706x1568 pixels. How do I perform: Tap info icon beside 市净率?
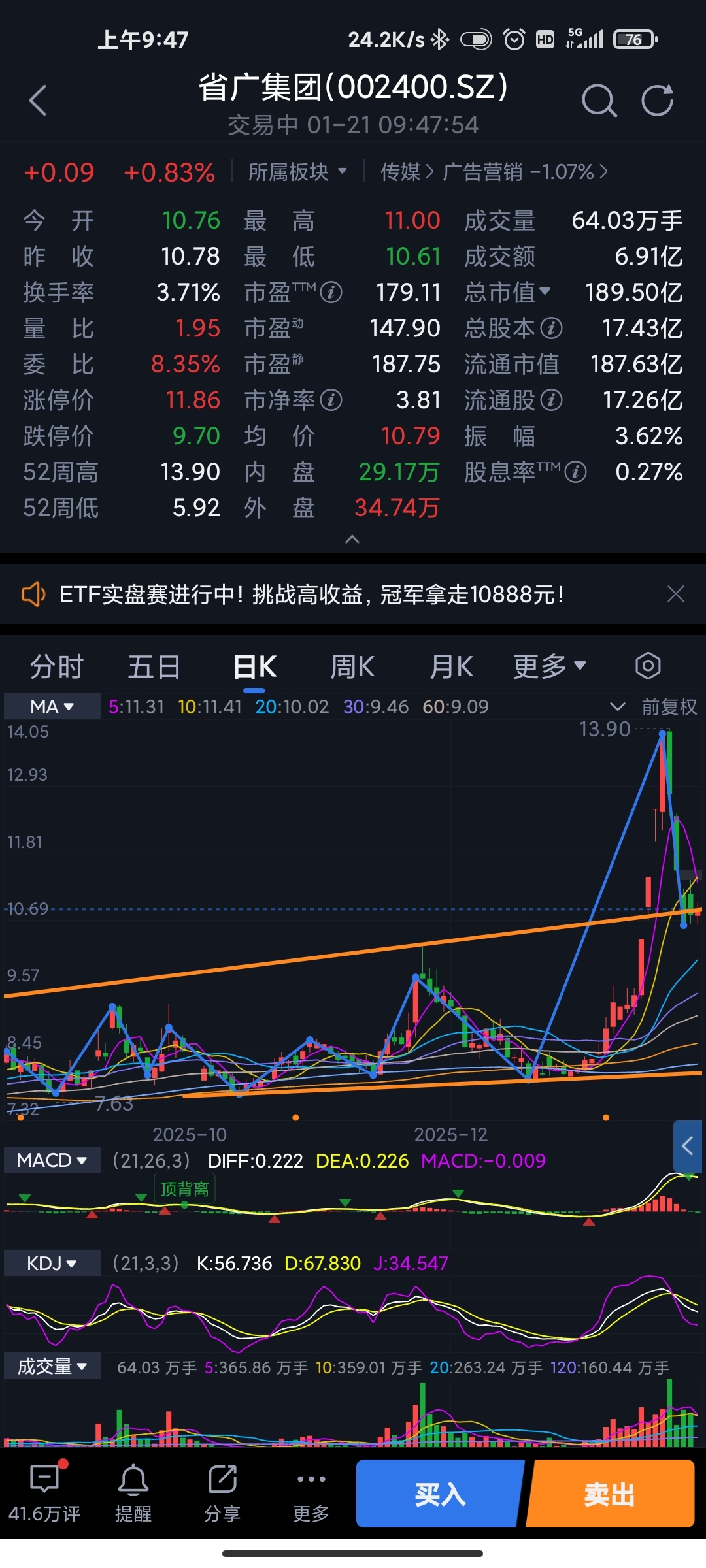click(x=331, y=400)
